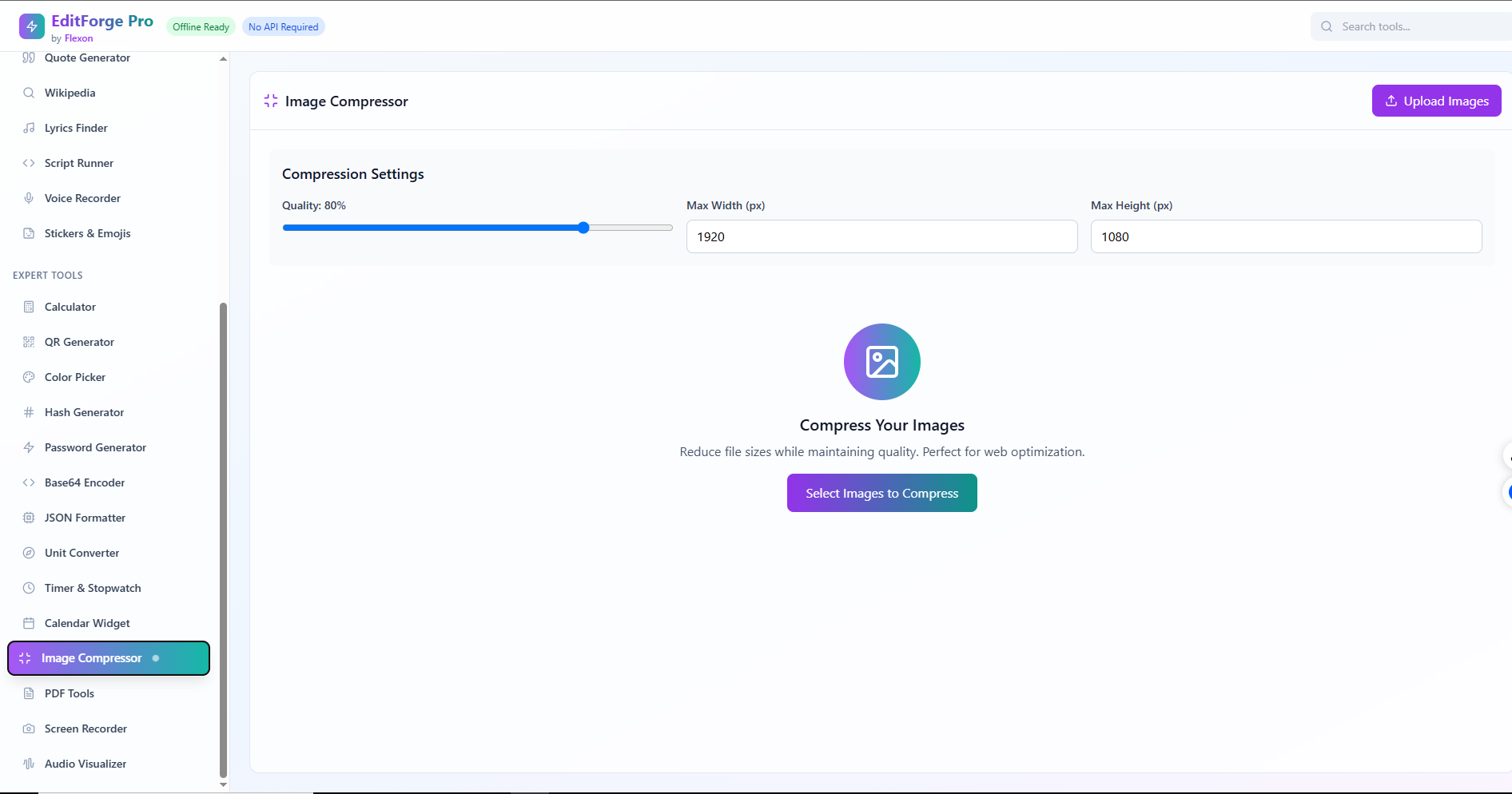Click the compress icon beside Image Compressor heading
The width and height of the screenshot is (1512, 794).
click(271, 101)
